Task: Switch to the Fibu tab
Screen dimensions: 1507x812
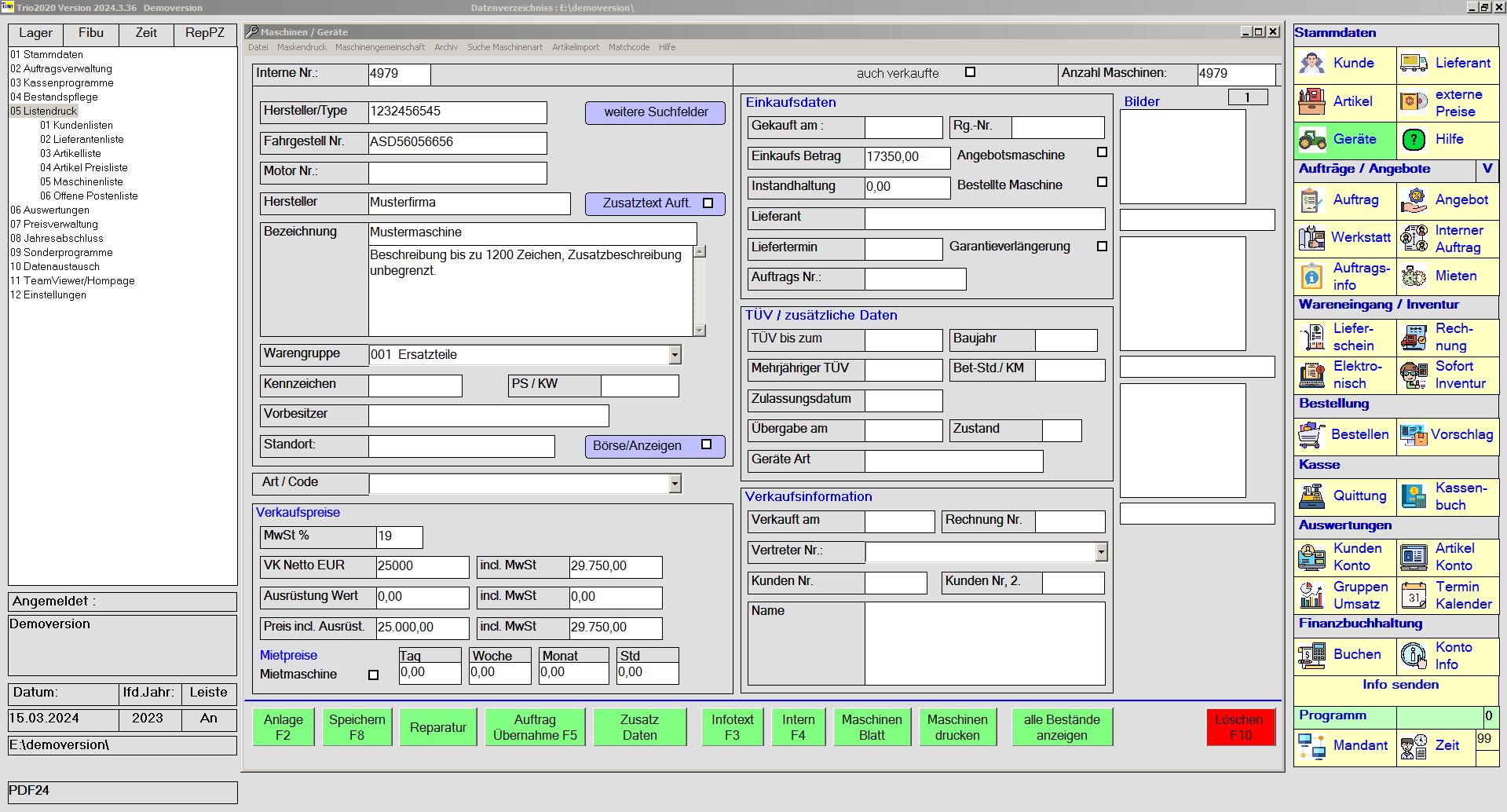Action: tap(91, 33)
